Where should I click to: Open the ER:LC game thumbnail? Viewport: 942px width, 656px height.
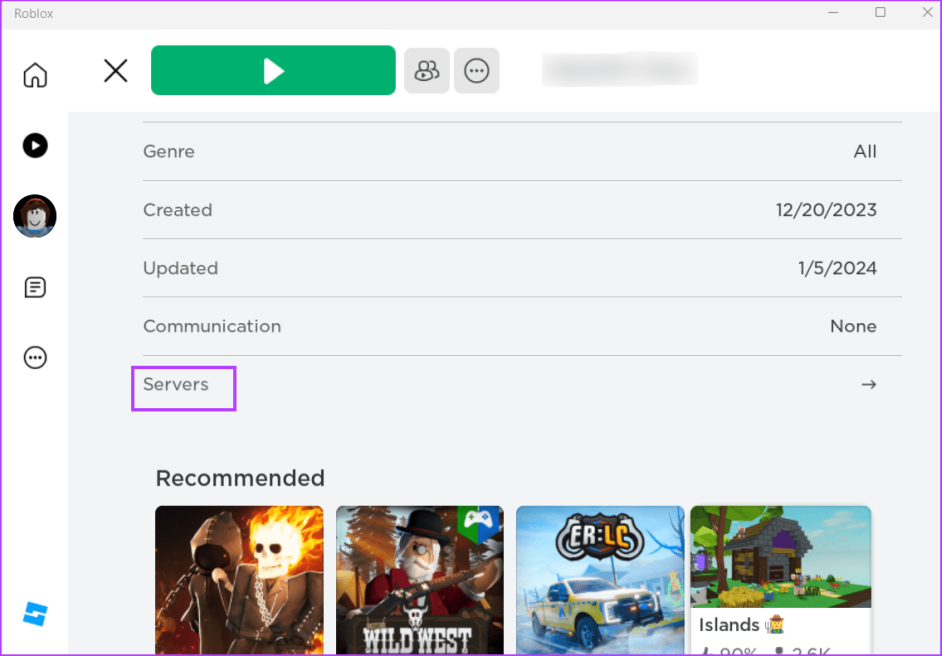point(600,580)
